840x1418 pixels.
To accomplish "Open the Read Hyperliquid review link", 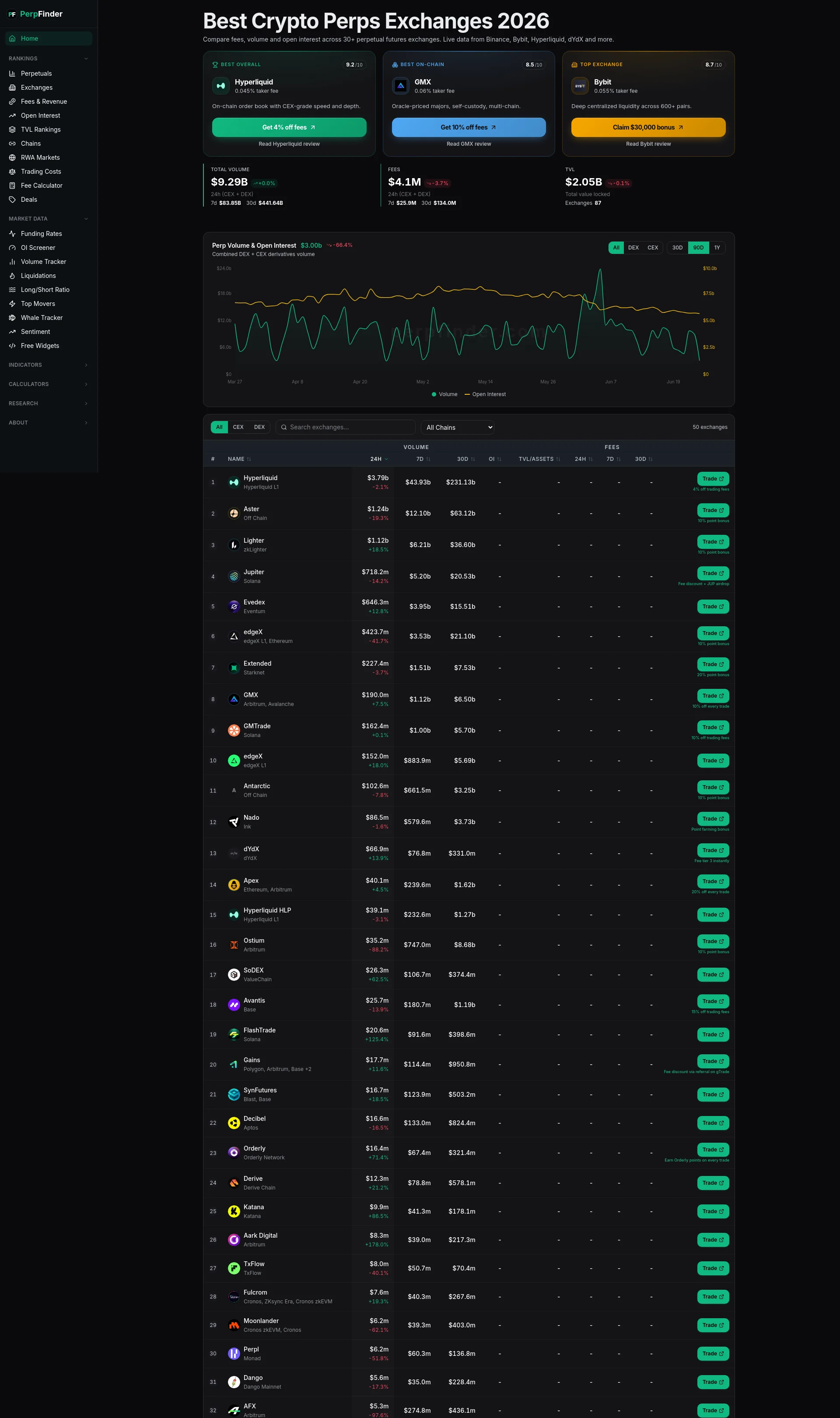I will click(289, 144).
